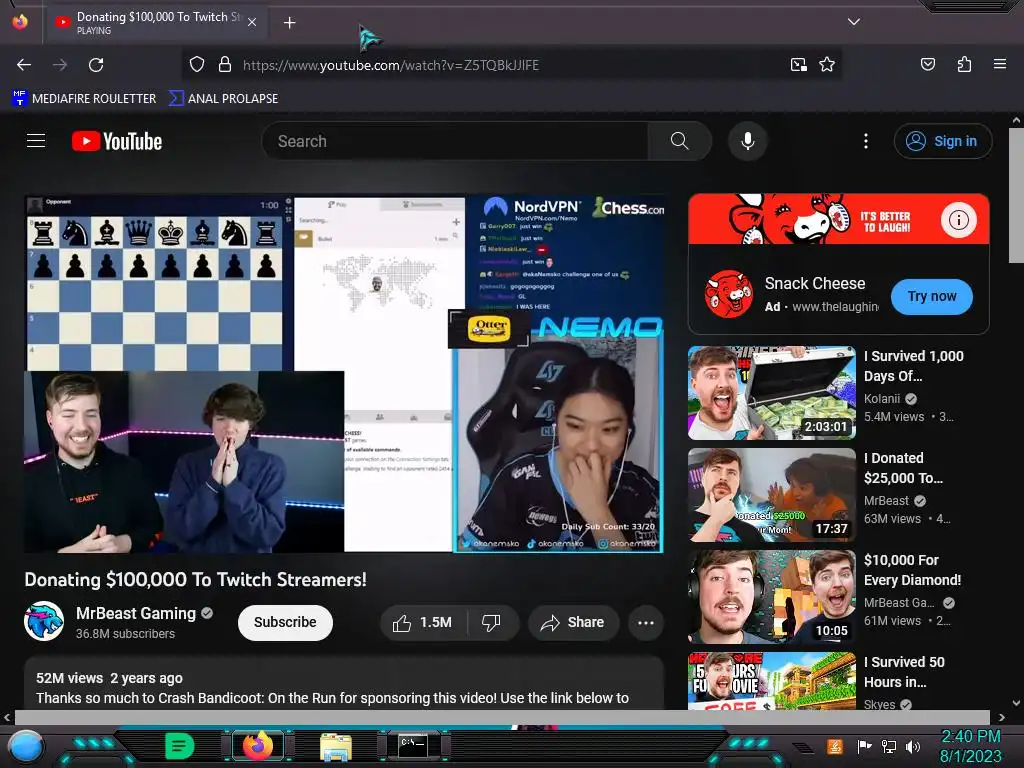Open the second bookmarks toolbar item
This screenshot has height=768, width=1024.
pyautogui.click(x=223, y=99)
